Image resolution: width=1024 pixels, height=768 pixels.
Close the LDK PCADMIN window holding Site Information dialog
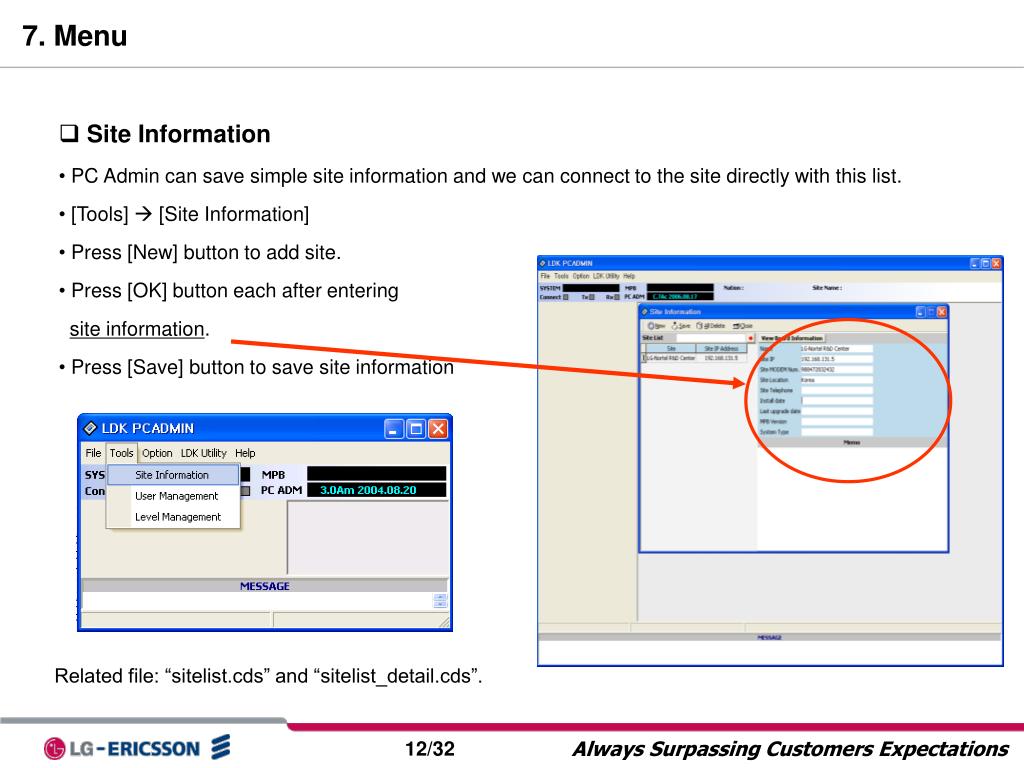point(996,264)
